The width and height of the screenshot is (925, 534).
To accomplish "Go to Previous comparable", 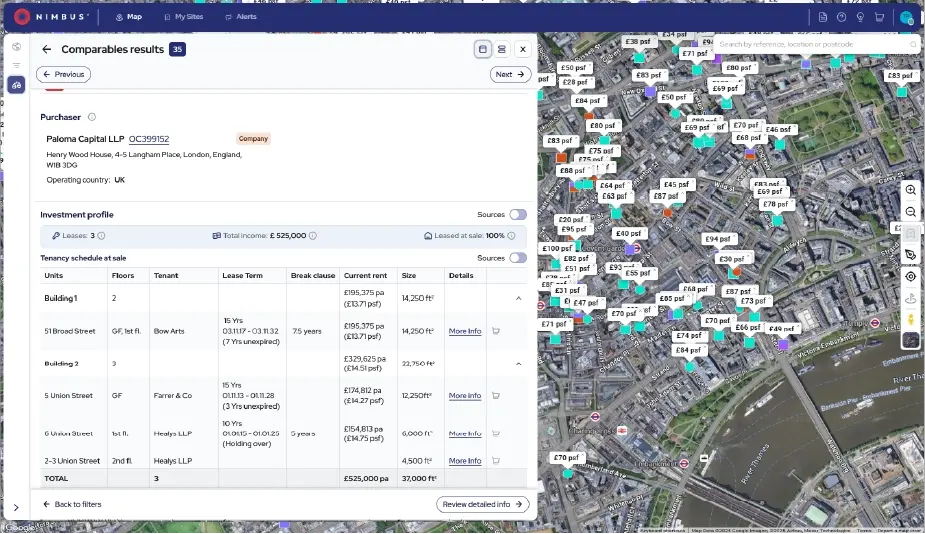I will tap(63, 74).
